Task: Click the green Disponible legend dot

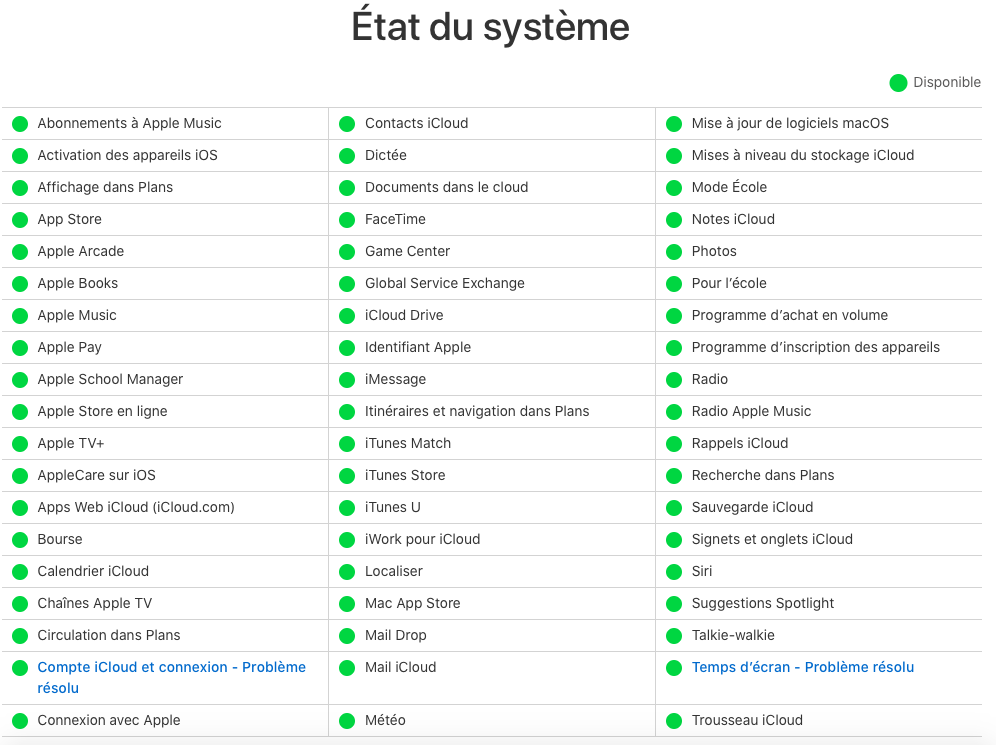Action: (898, 83)
